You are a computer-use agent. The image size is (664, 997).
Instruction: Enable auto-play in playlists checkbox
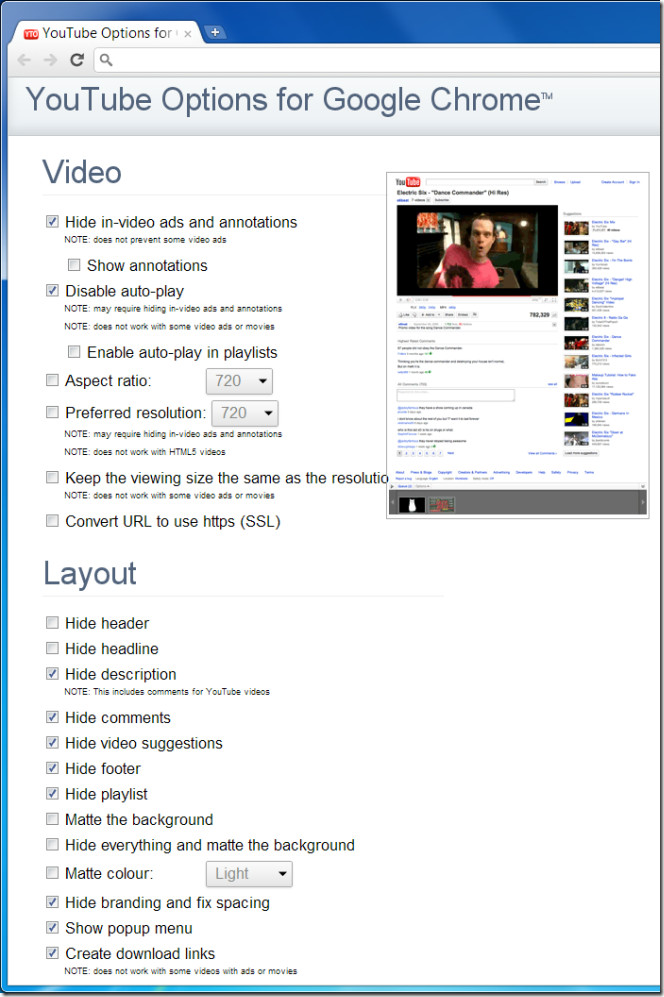[74, 352]
